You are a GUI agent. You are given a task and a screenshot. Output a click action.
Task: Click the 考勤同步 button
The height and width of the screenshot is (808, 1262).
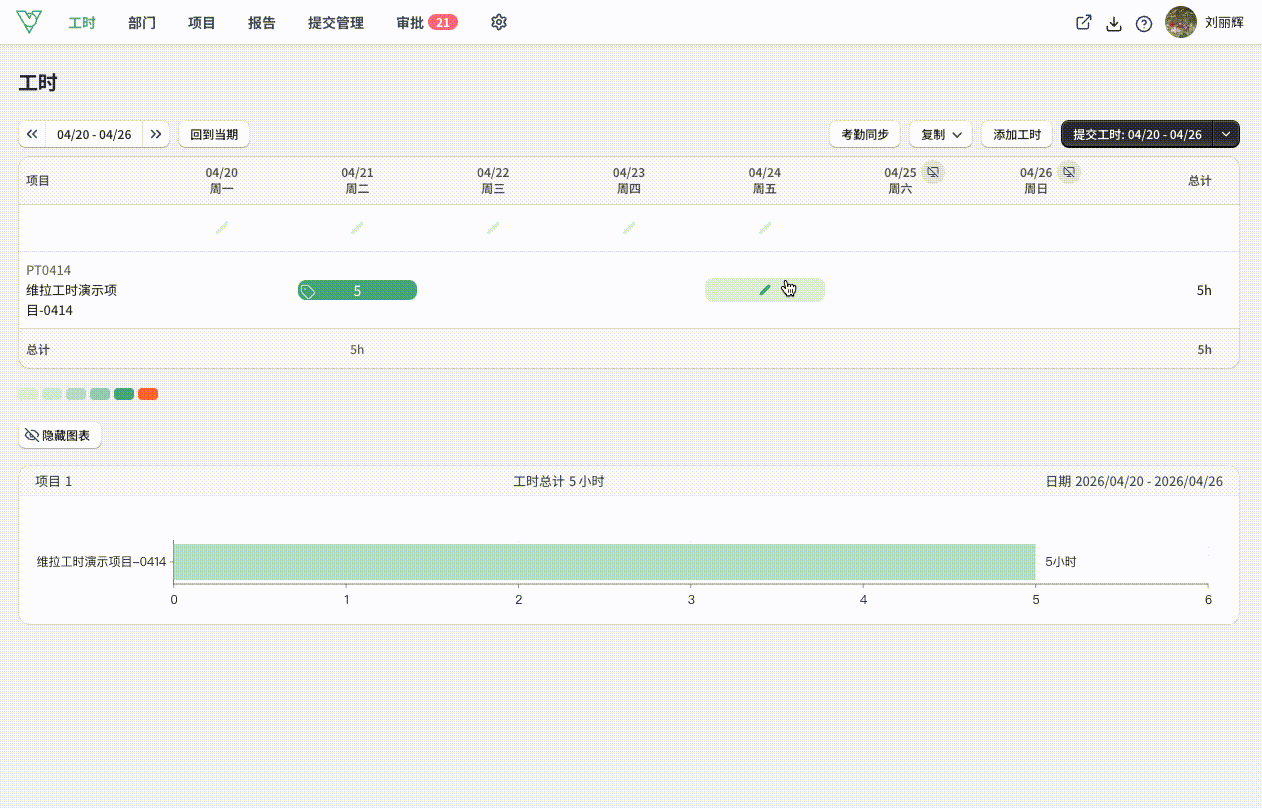coord(865,134)
